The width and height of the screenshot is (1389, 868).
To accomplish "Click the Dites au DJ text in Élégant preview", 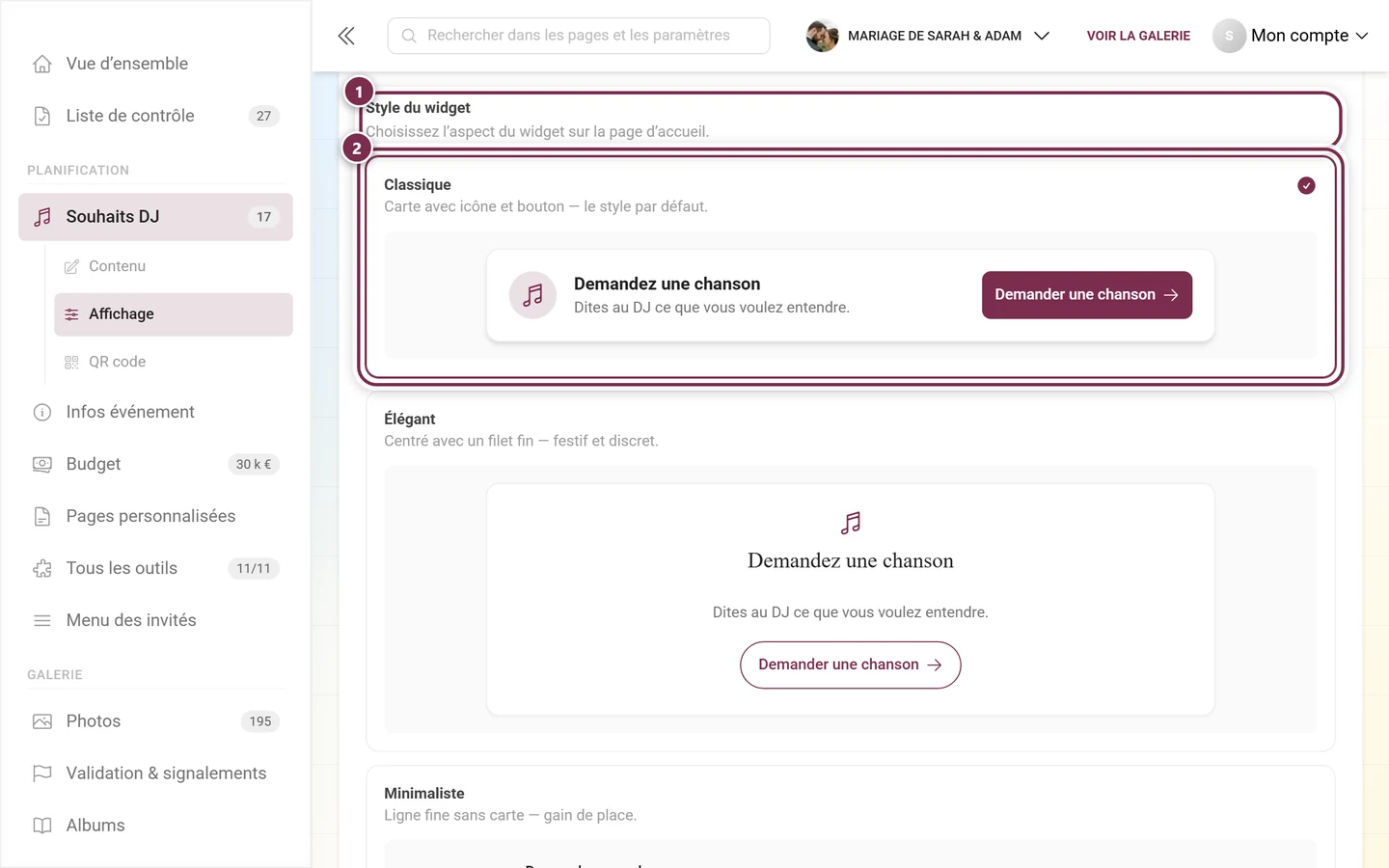I will click(851, 612).
